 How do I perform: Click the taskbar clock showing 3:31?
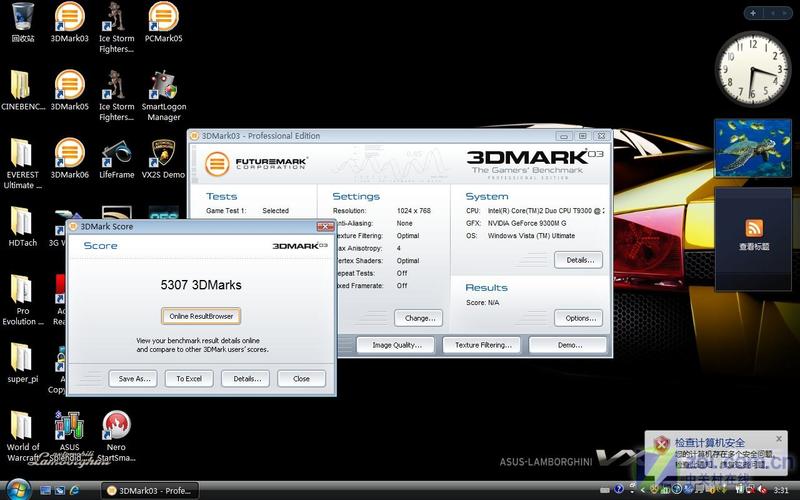(781, 490)
